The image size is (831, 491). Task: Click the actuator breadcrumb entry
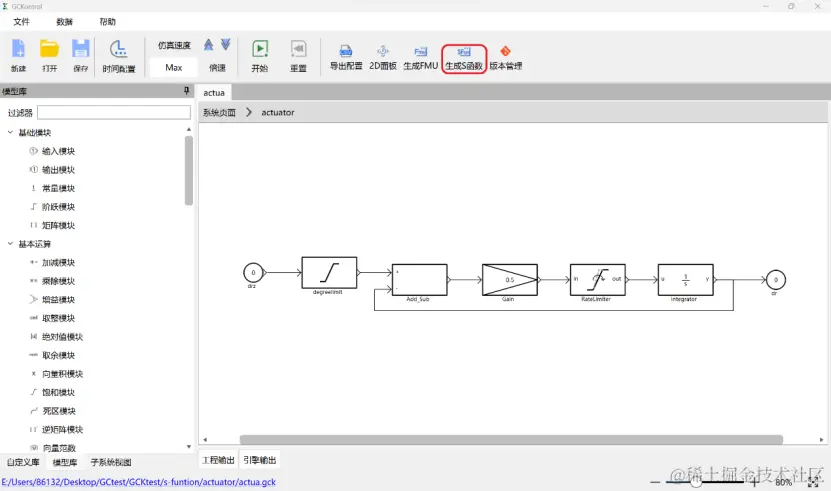(278, 112)
